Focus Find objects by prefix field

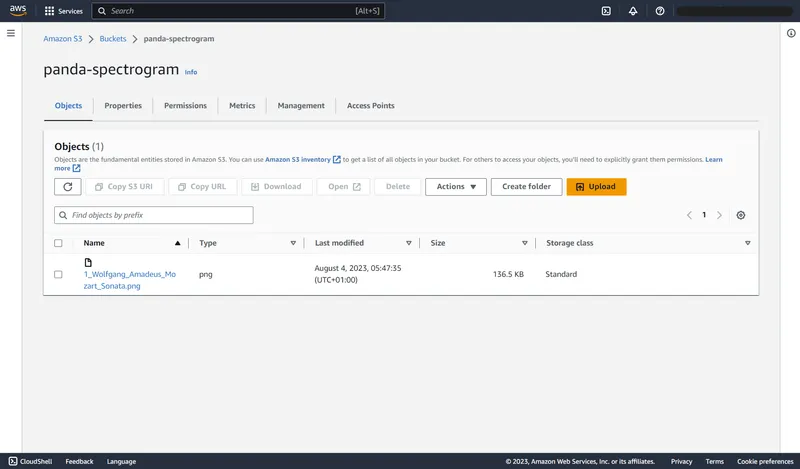click(154, 215)
